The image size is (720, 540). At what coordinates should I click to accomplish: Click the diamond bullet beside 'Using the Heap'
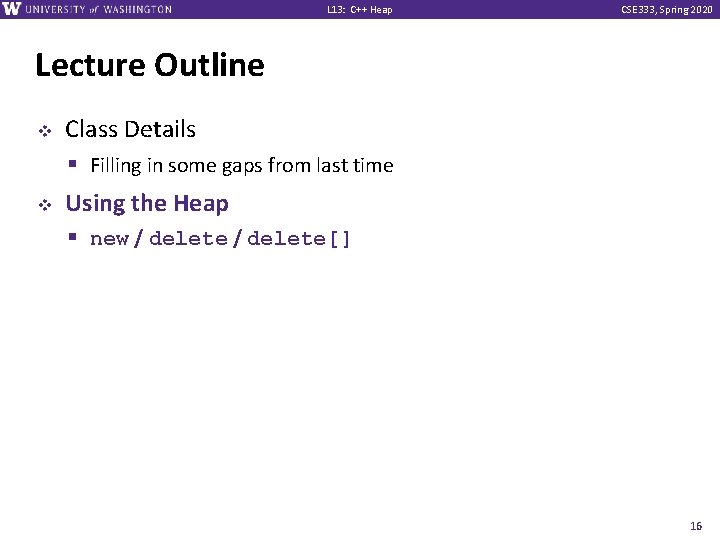pos(45,205)
